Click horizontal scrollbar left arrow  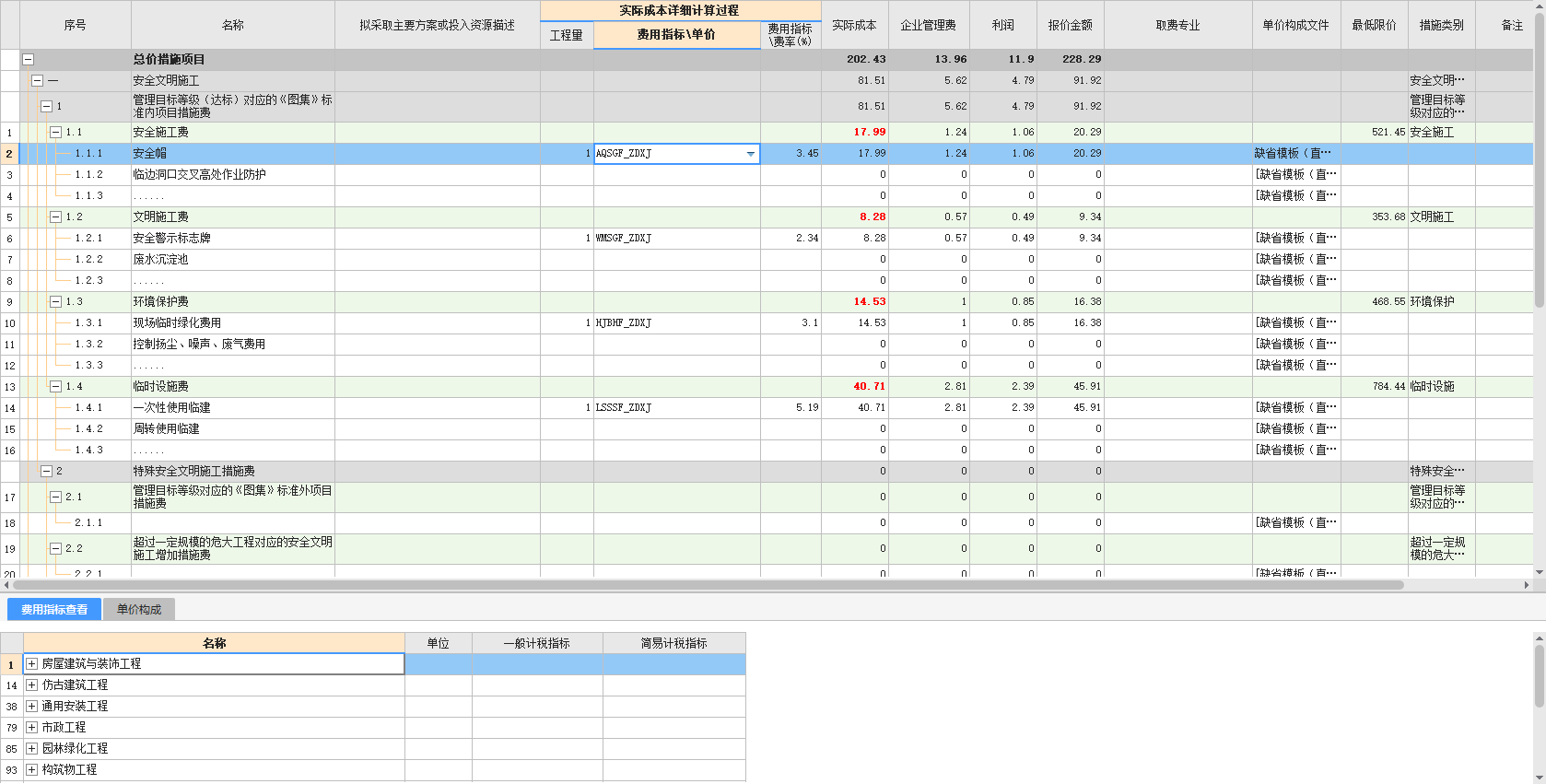[6, 585]
